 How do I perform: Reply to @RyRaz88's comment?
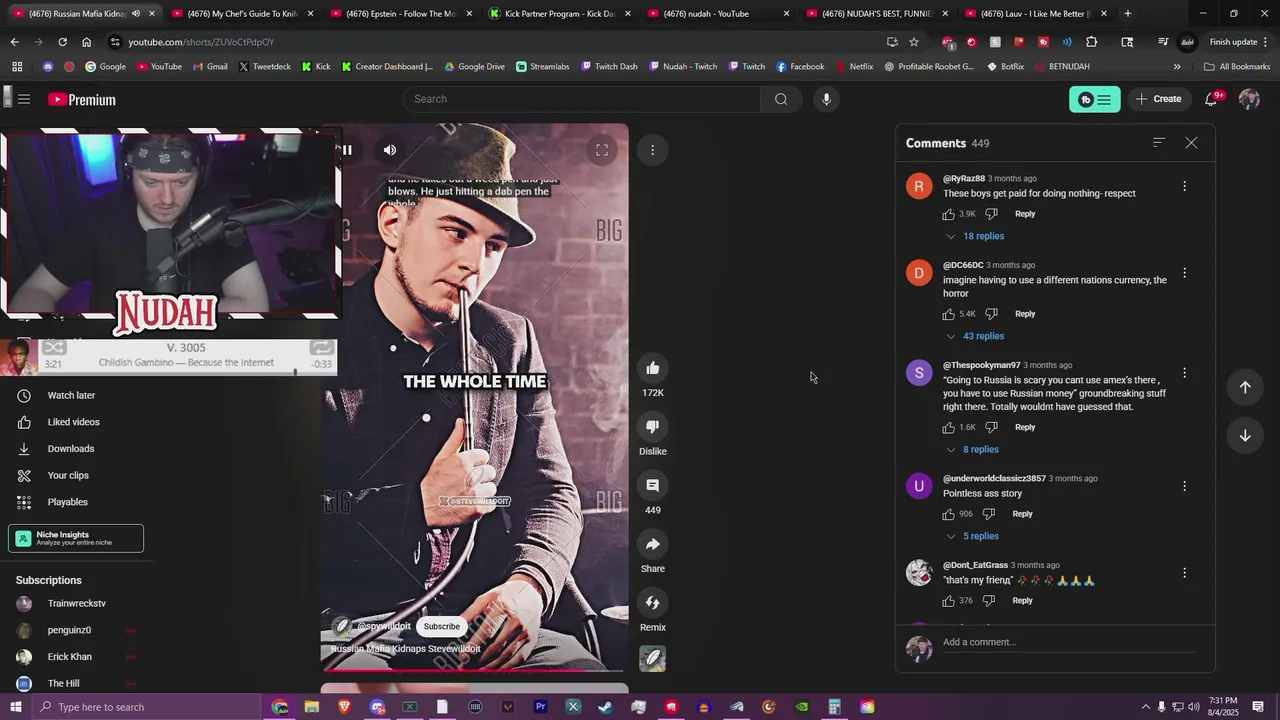(1025, 214)
